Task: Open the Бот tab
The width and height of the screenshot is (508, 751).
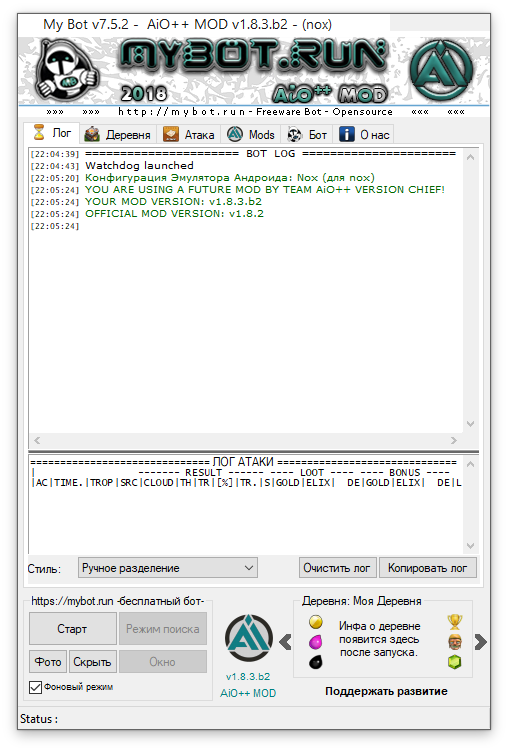Action: point(307,135)
